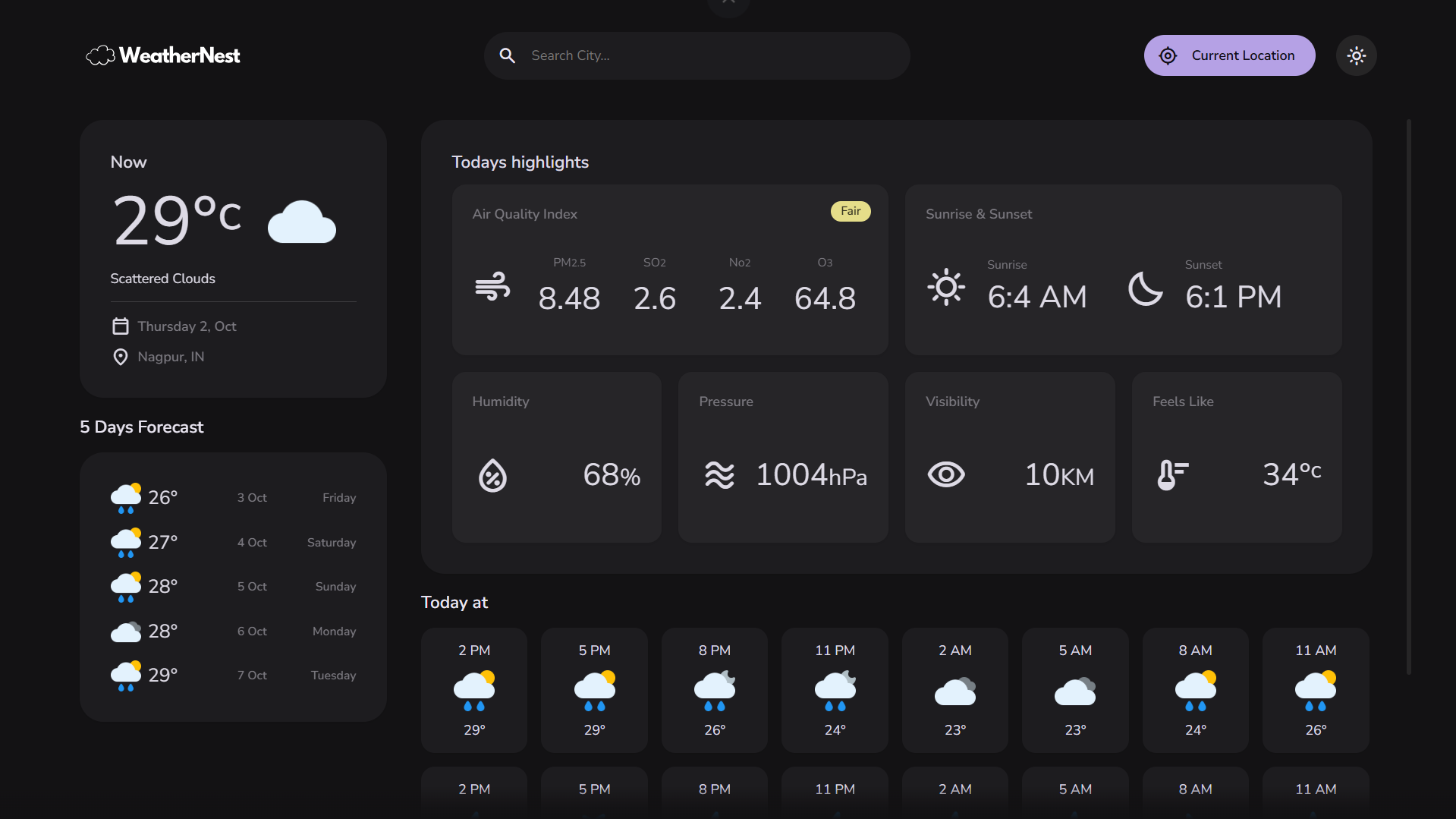The width and height of the screenshot is (1456, 819).
Task: Click the search magnifier icon
Action: tap(507, 55)
